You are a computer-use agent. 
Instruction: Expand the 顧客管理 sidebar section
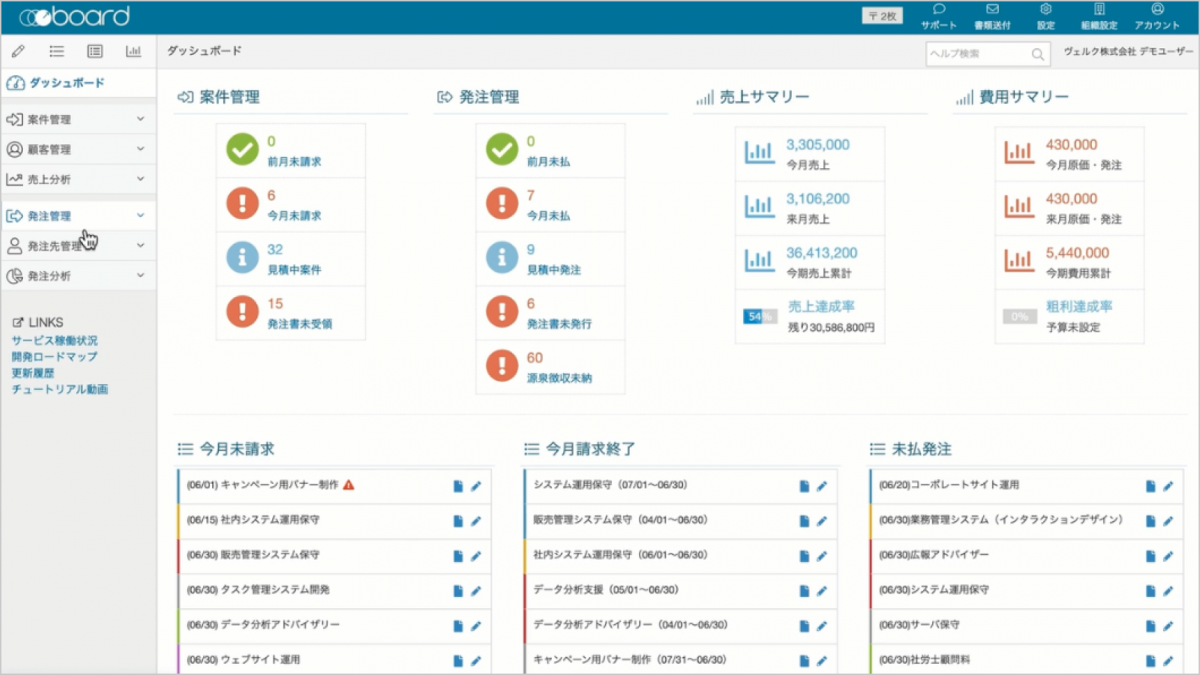[x=78, y=149]
